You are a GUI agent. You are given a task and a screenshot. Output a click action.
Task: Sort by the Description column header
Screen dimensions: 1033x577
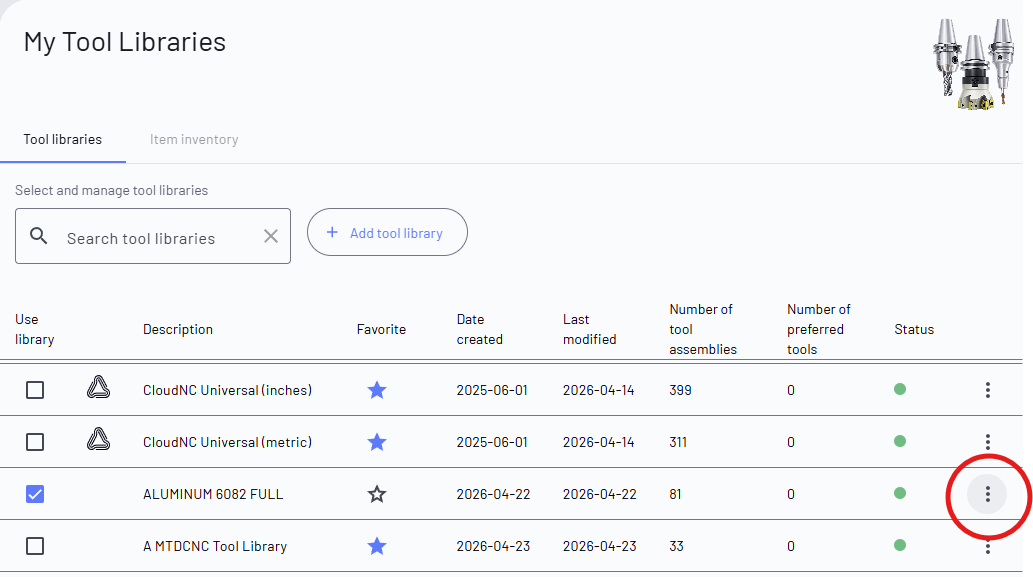[x=178, y=329]
